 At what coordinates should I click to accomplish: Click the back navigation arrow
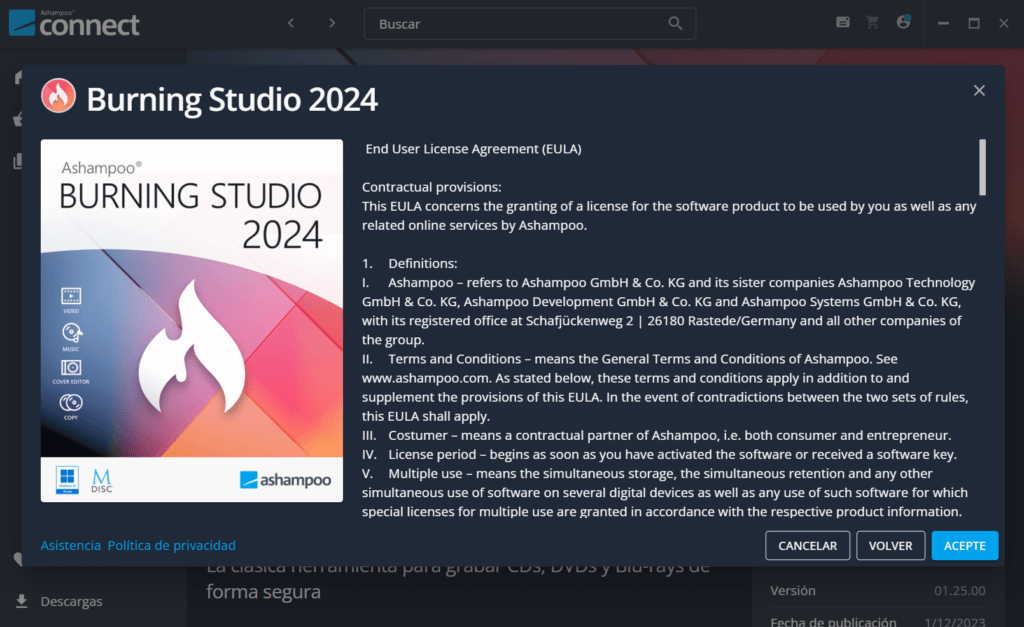pyautogui.click(x=291, y=24)
